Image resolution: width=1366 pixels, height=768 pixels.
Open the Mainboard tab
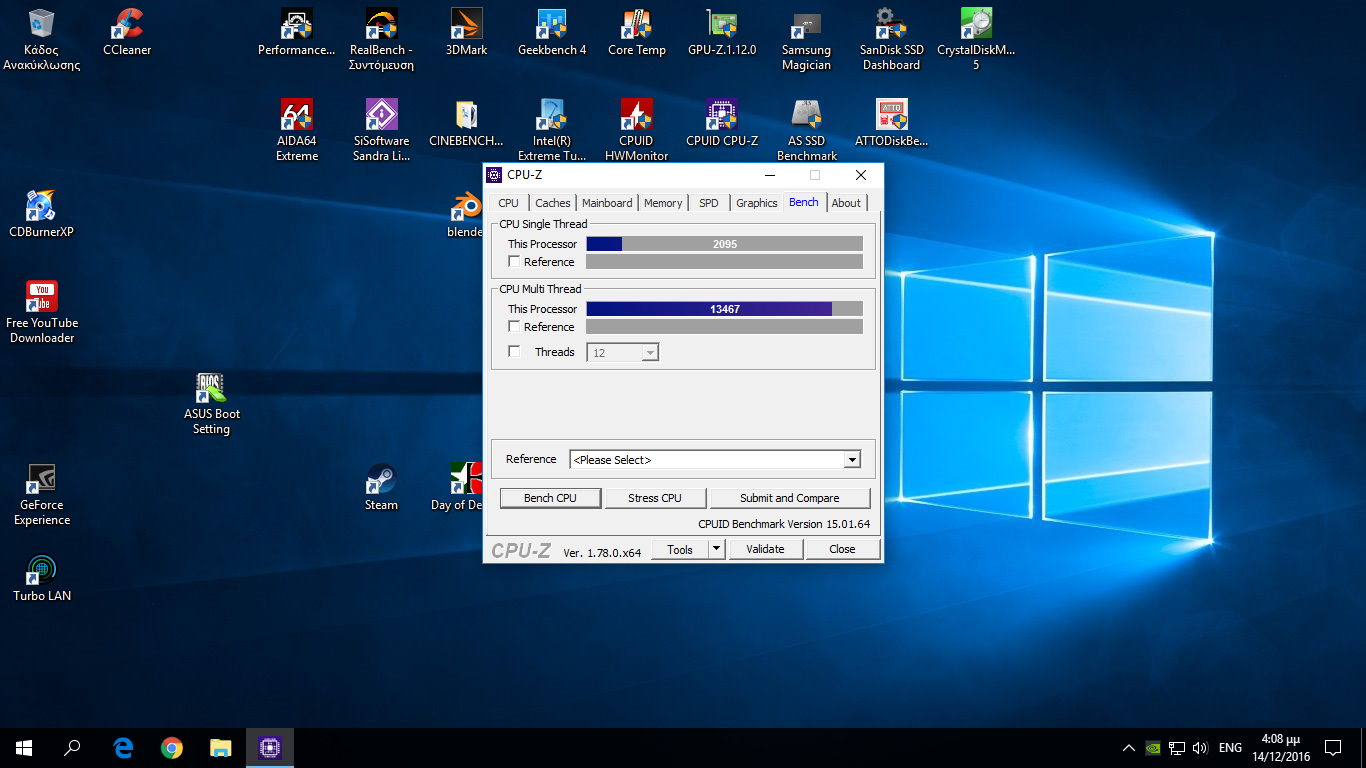click(607, 203)
